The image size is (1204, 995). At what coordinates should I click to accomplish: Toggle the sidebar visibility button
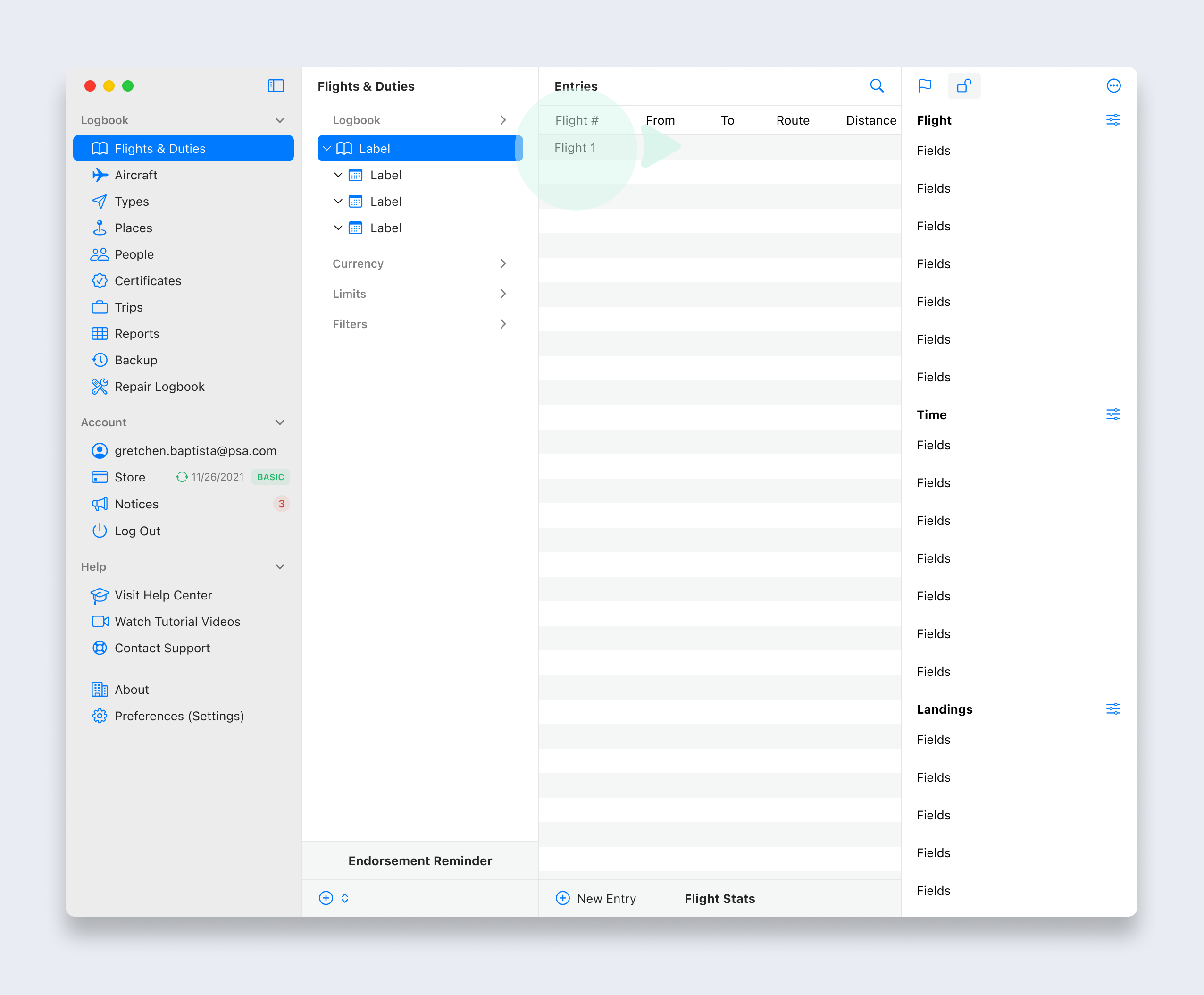pyautogui.click(x=276, y=86)
